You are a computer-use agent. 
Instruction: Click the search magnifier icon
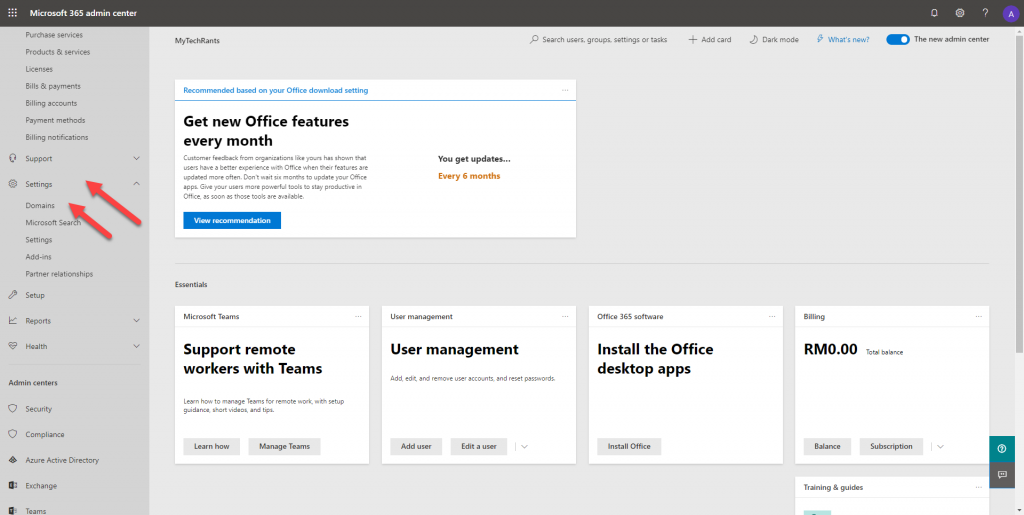(x=534, y=40)
